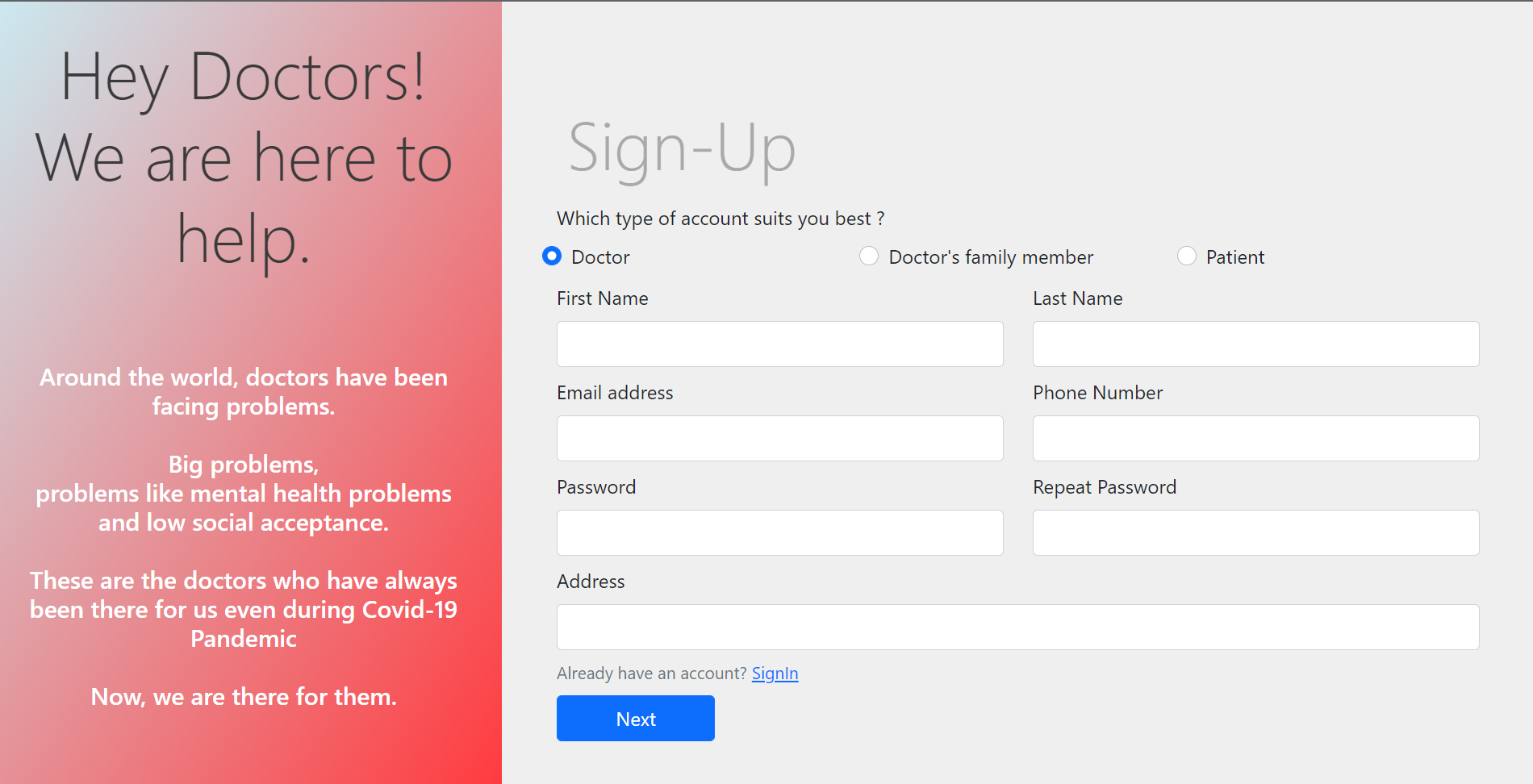
Task: Focus the First Name input field
Action: click(x=780, y=344)
